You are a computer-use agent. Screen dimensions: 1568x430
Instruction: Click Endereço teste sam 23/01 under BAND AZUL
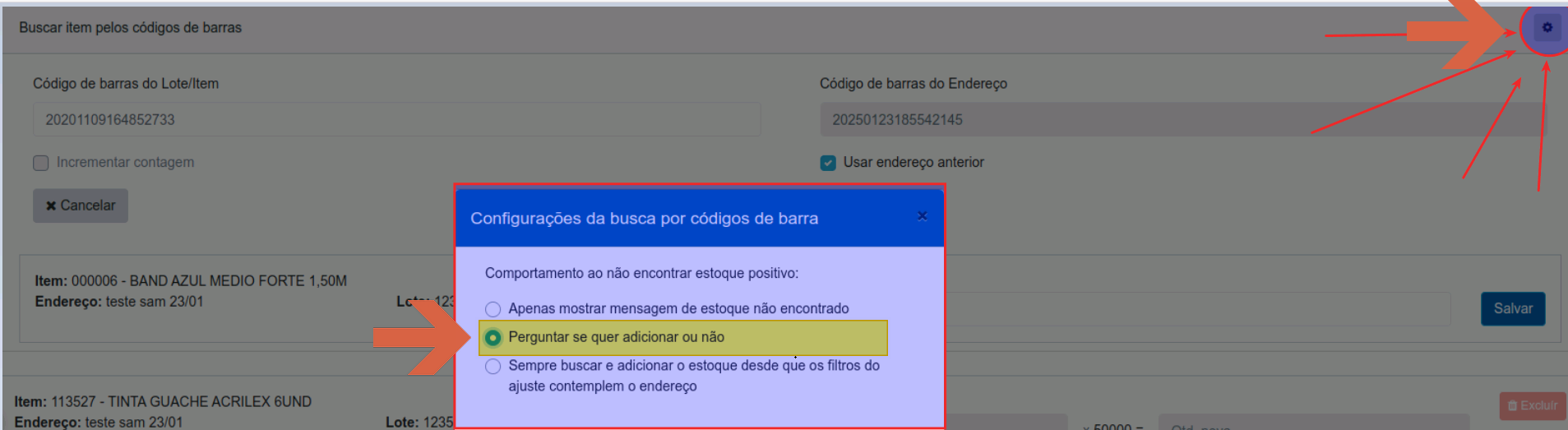click(x=119, y=302)
